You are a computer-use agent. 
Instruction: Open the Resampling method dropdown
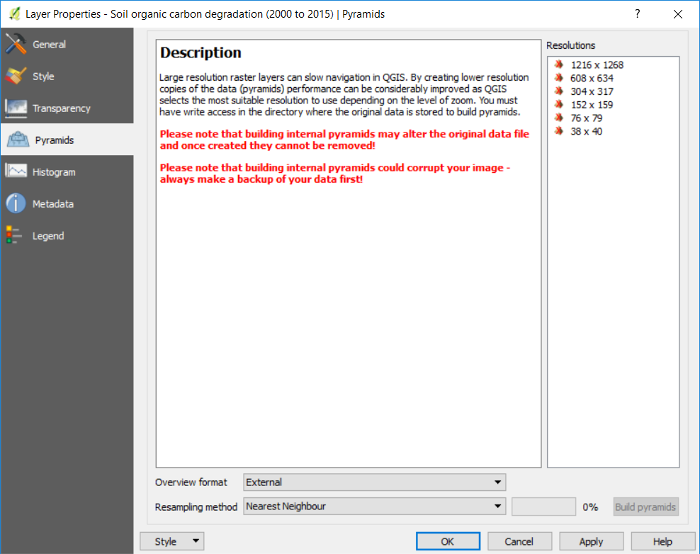click(x=374, y=506)
